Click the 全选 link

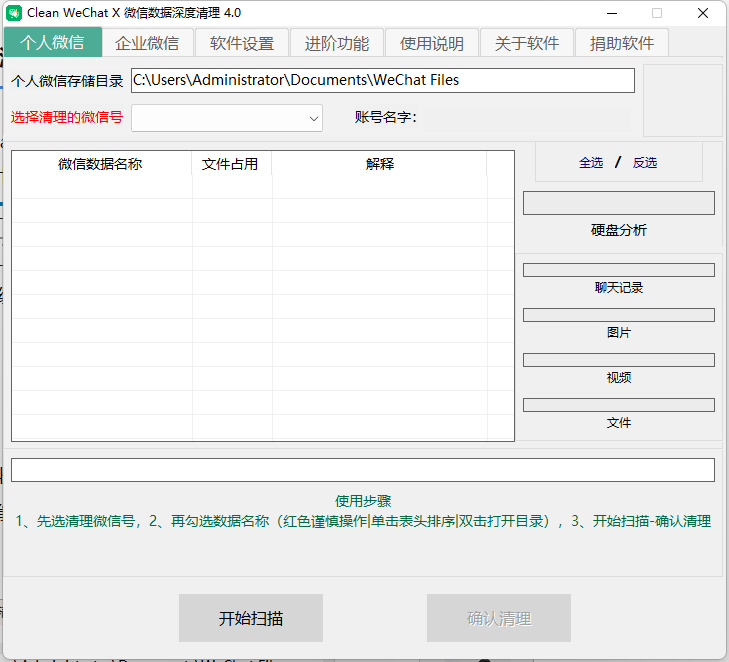pos(591,163)
